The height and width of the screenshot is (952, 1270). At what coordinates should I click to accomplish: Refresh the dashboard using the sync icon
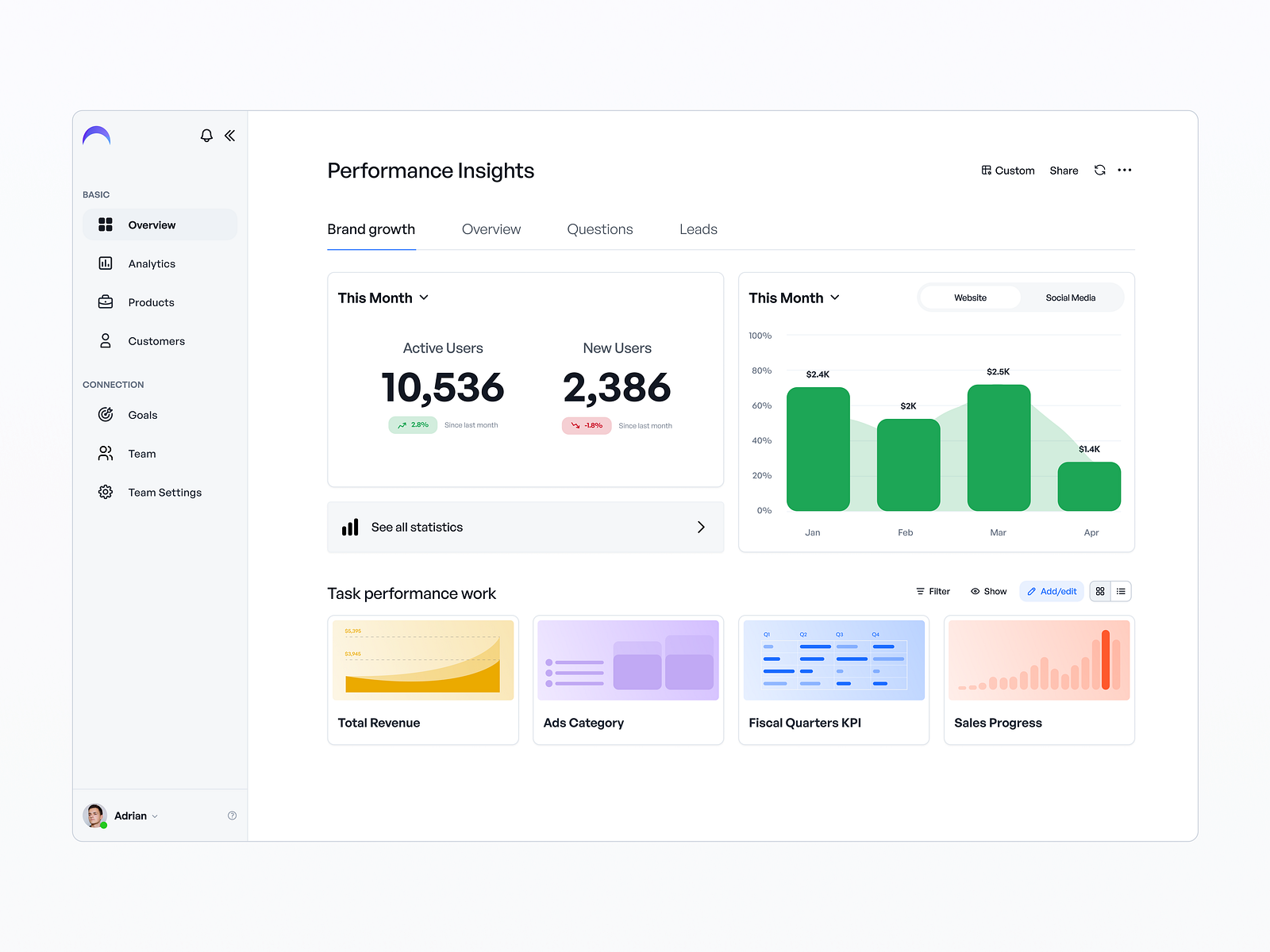(x=1099, y=170)
